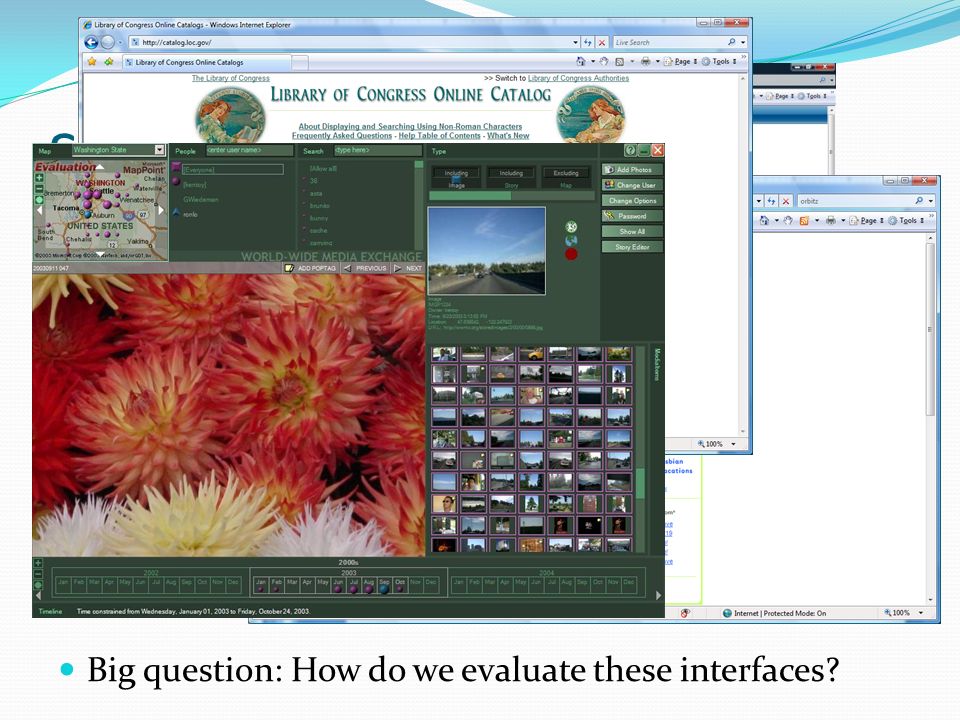Click the home icon in the Library of Congress toolbar

coord(580,61)
